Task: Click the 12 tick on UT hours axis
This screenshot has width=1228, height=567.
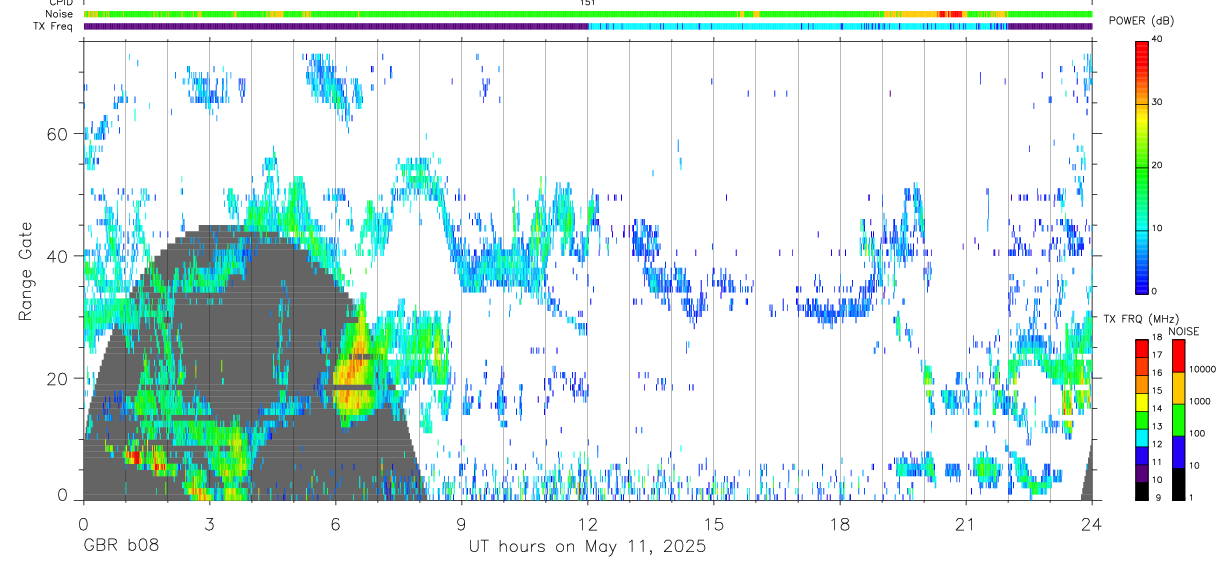Action: (588, 524)
